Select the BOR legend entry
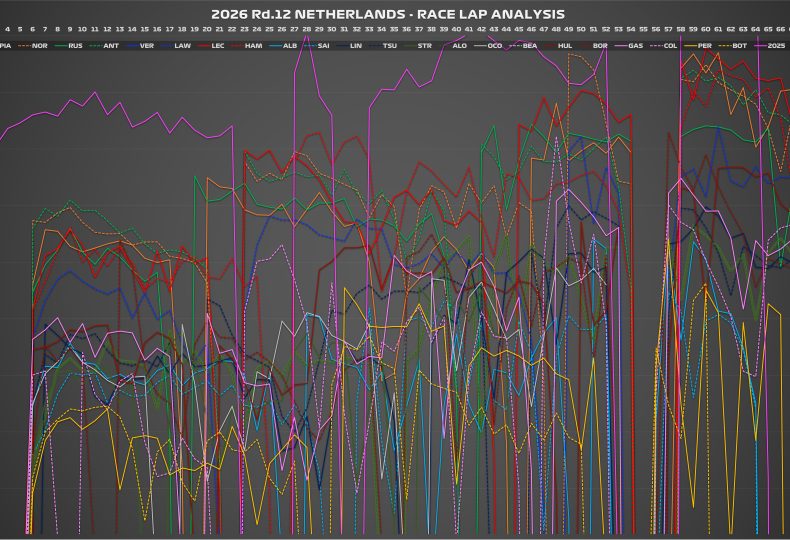The height and width of the screenshot is (540, 790). click(x=594, y=46)
